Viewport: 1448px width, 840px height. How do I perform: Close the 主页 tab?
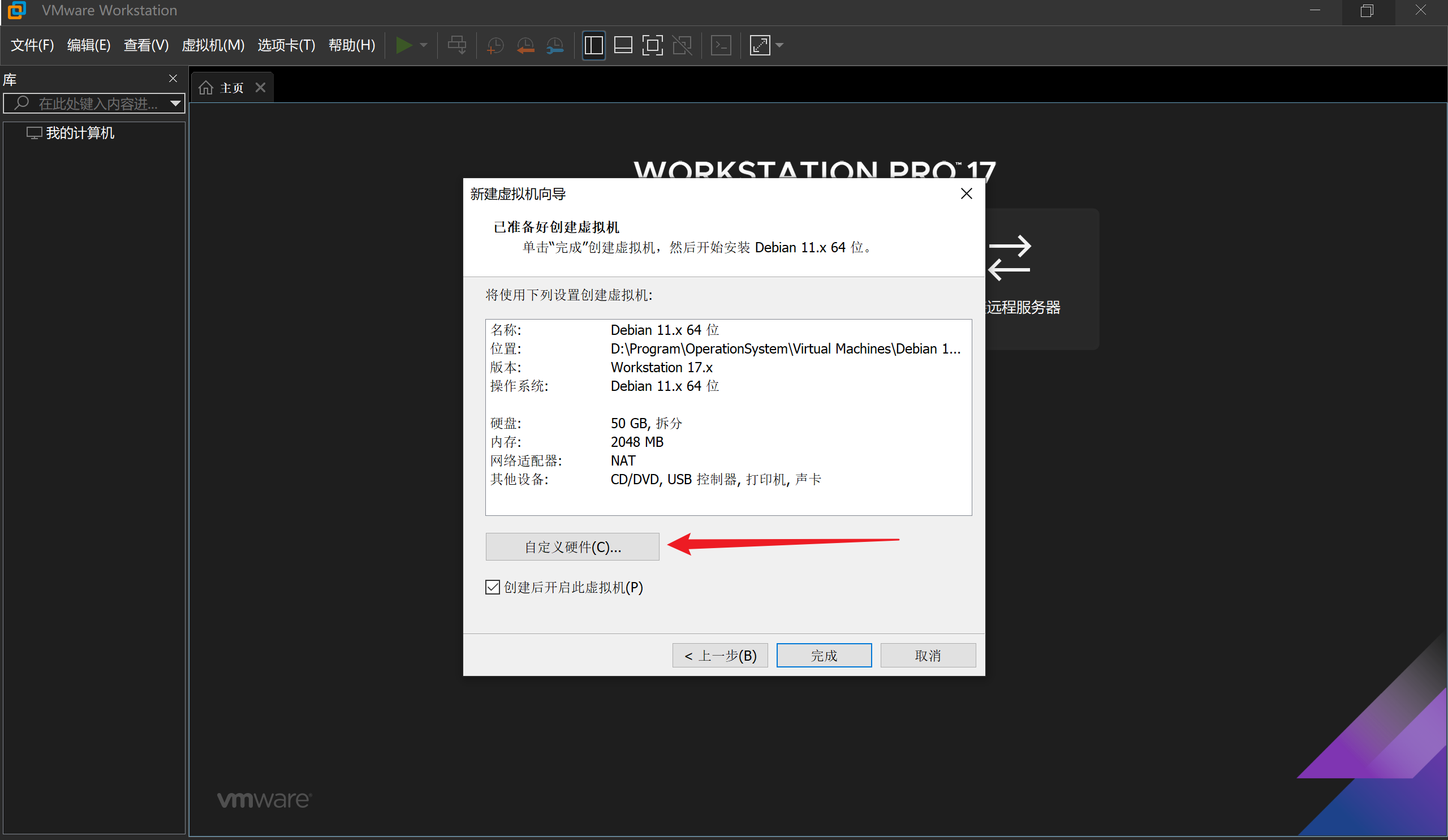tap(260, 87)
